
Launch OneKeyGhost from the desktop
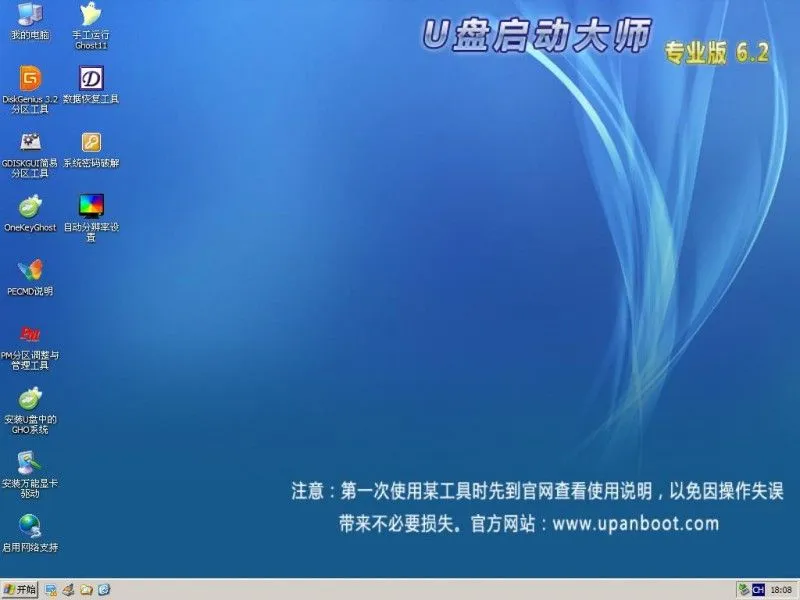click(27, 213)
